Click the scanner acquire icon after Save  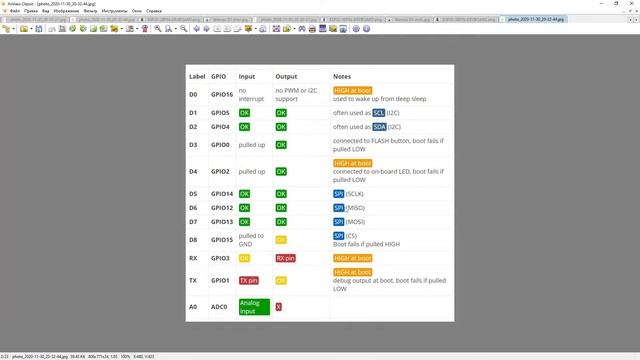(52, 29)
